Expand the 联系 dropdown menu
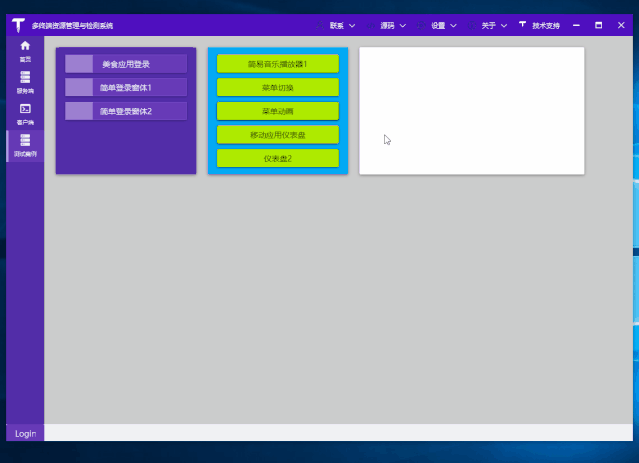Viewport: 639px width, 463px height. click(x=336, y=26)
